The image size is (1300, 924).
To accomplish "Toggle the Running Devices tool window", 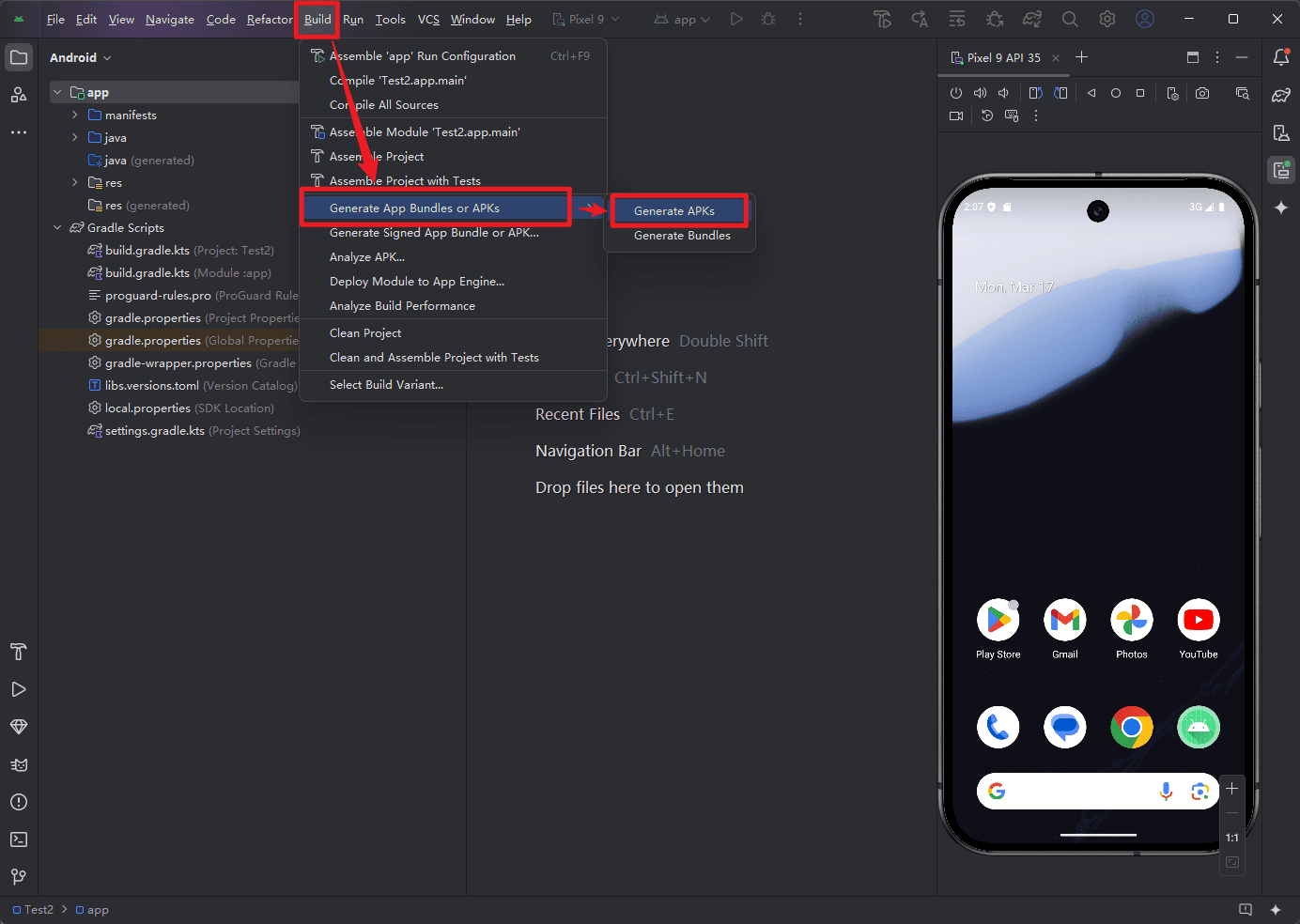I will click(1281, 170).
